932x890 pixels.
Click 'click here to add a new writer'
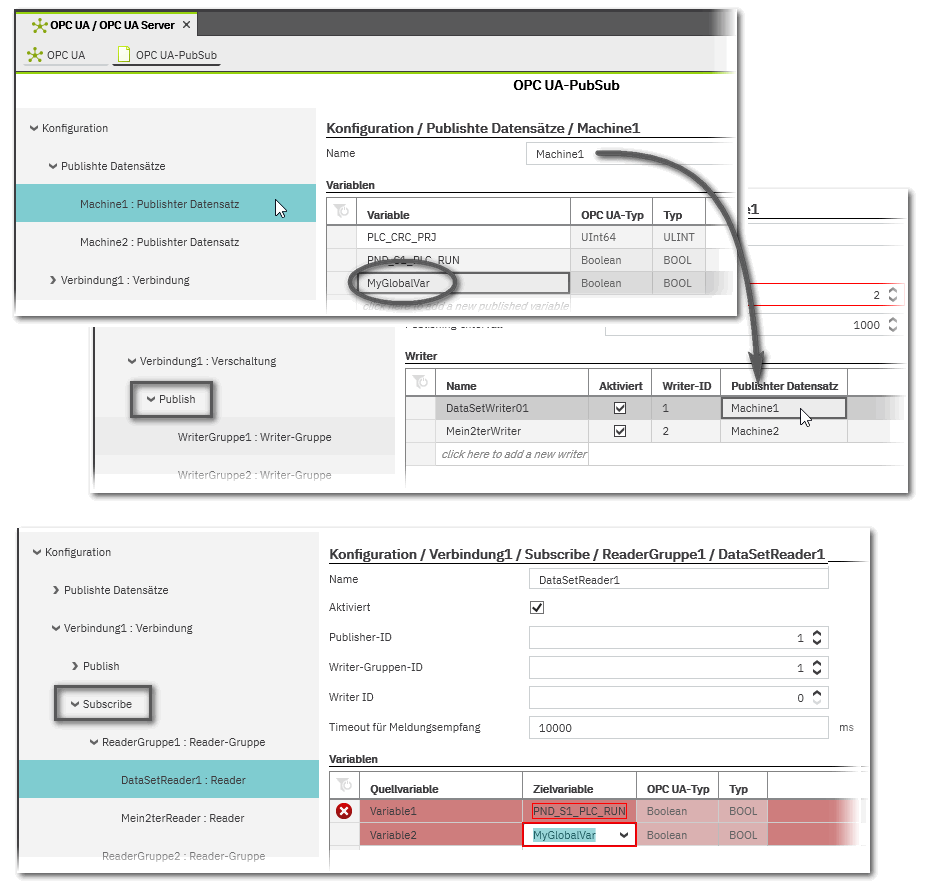[514, 454]
